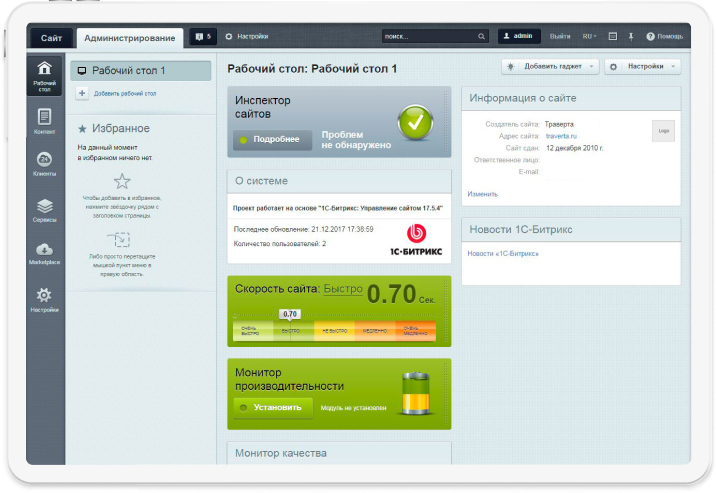Click the notifications icon with counter 5

pyautogui.click(x=202, y=37)
